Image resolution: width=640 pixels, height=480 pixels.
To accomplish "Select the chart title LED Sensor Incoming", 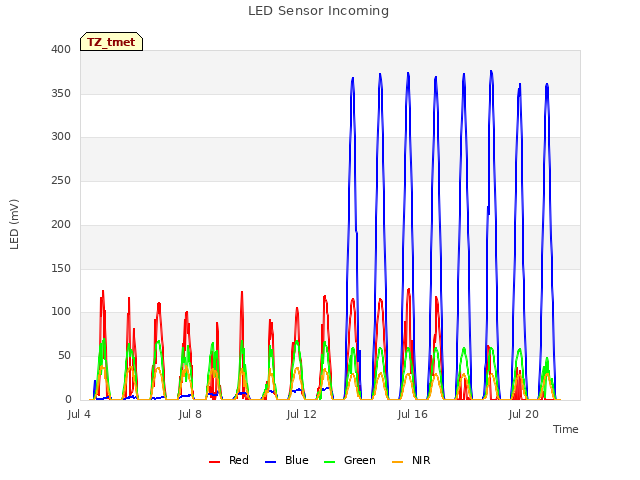I will pos(318,11).
